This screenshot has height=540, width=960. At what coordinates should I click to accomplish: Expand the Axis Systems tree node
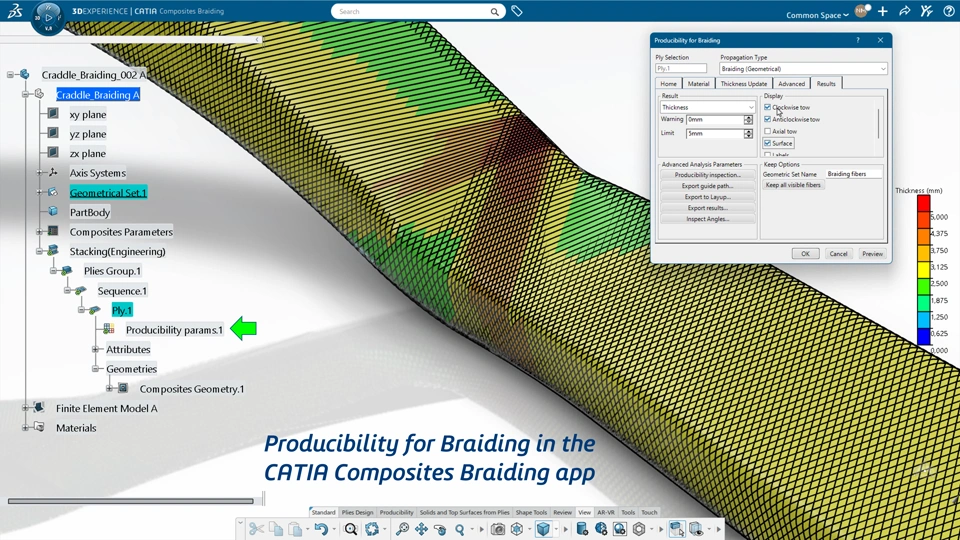pyautogui.click(x=40, y=173)
